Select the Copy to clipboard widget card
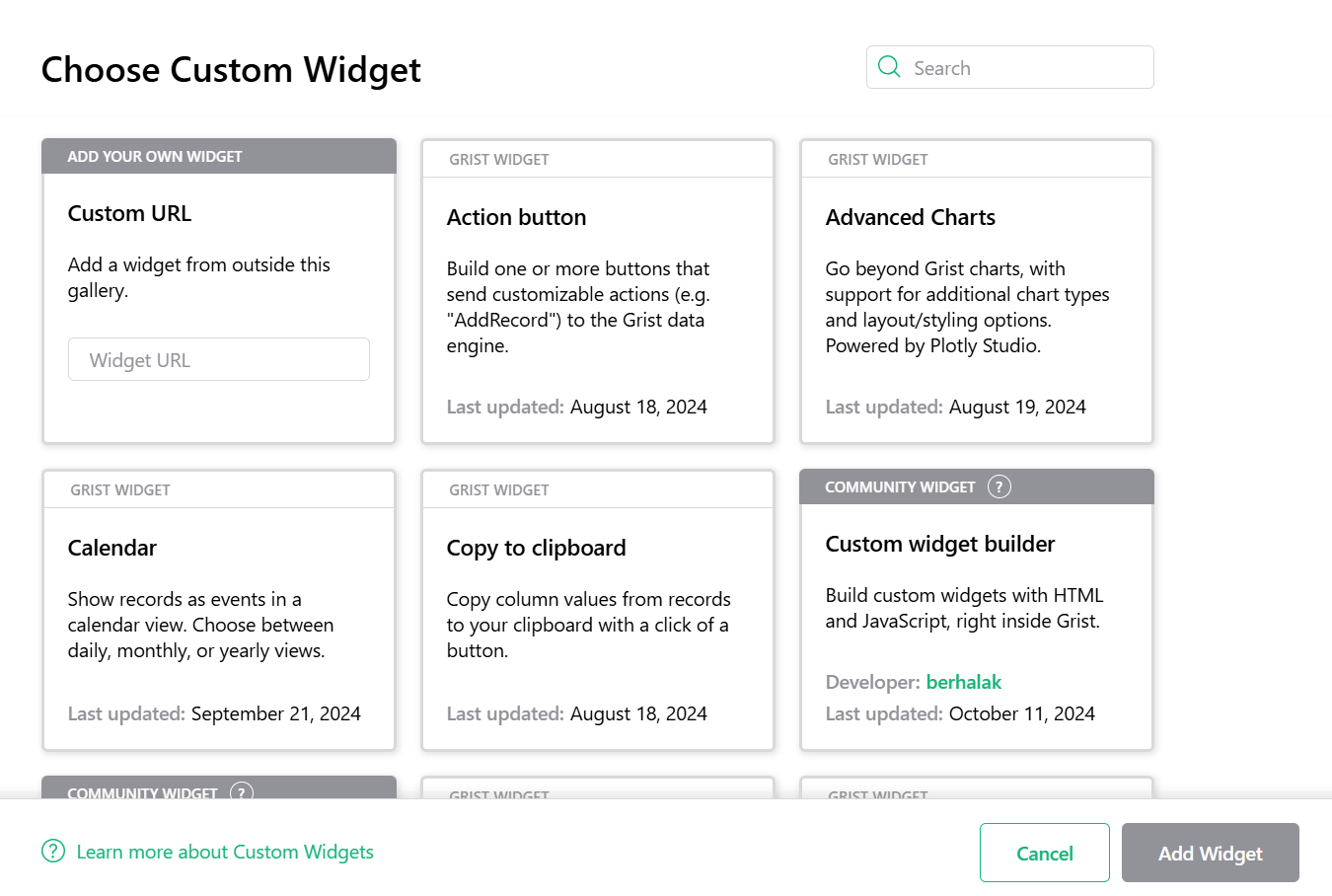 pos(598,610)
